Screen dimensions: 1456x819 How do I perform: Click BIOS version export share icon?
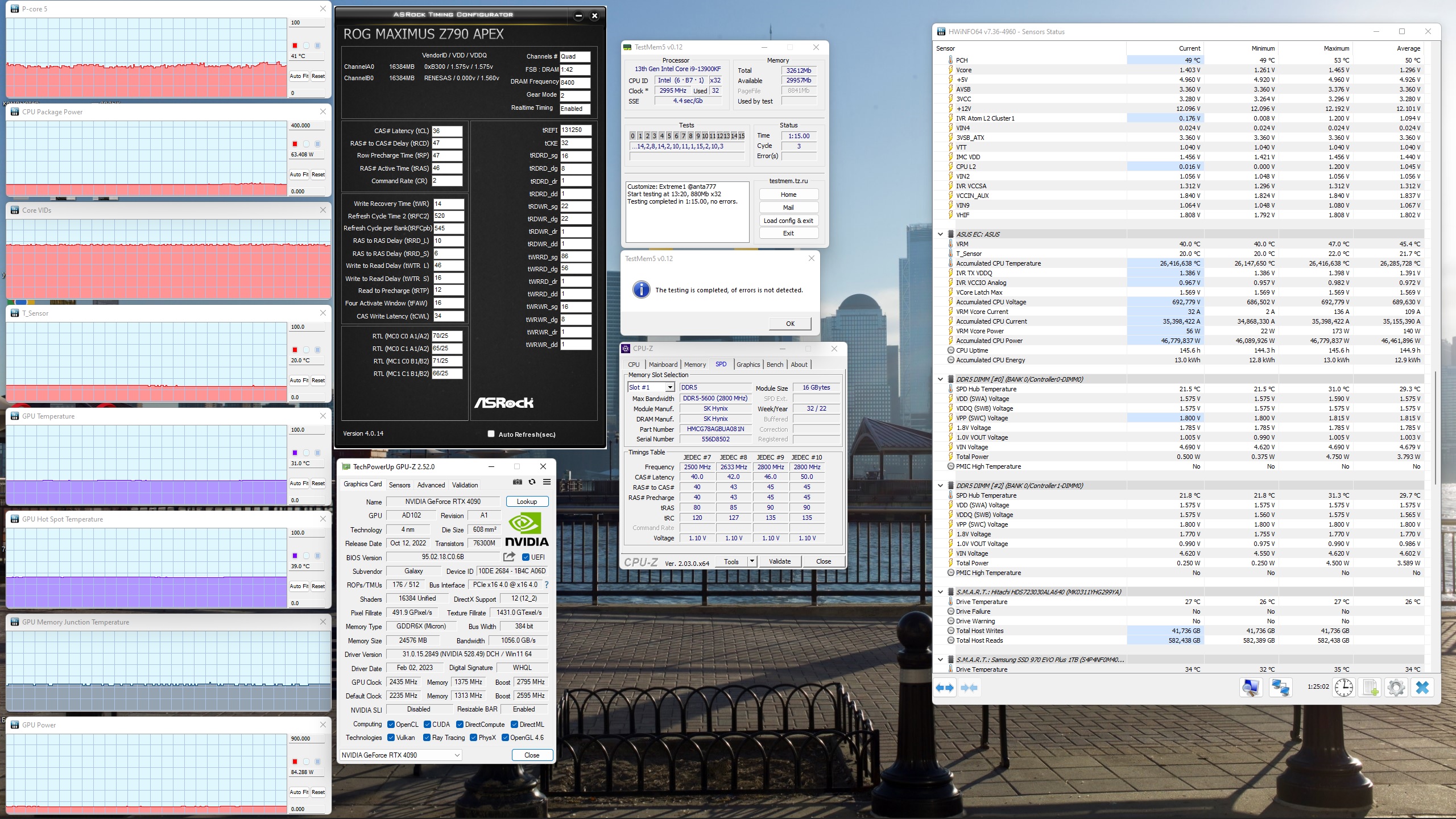pos(509,557)
